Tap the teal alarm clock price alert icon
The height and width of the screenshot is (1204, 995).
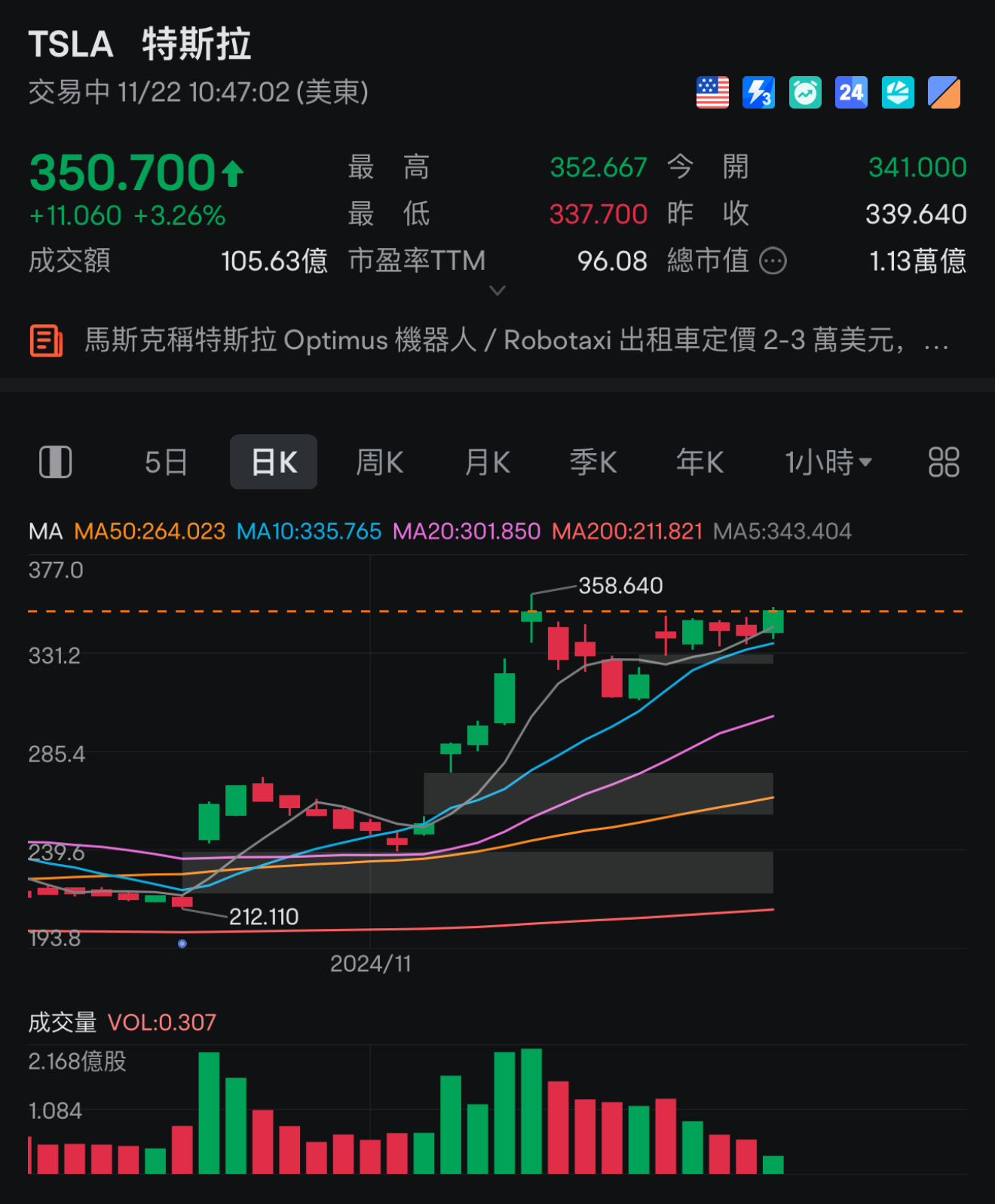(805, 93)
